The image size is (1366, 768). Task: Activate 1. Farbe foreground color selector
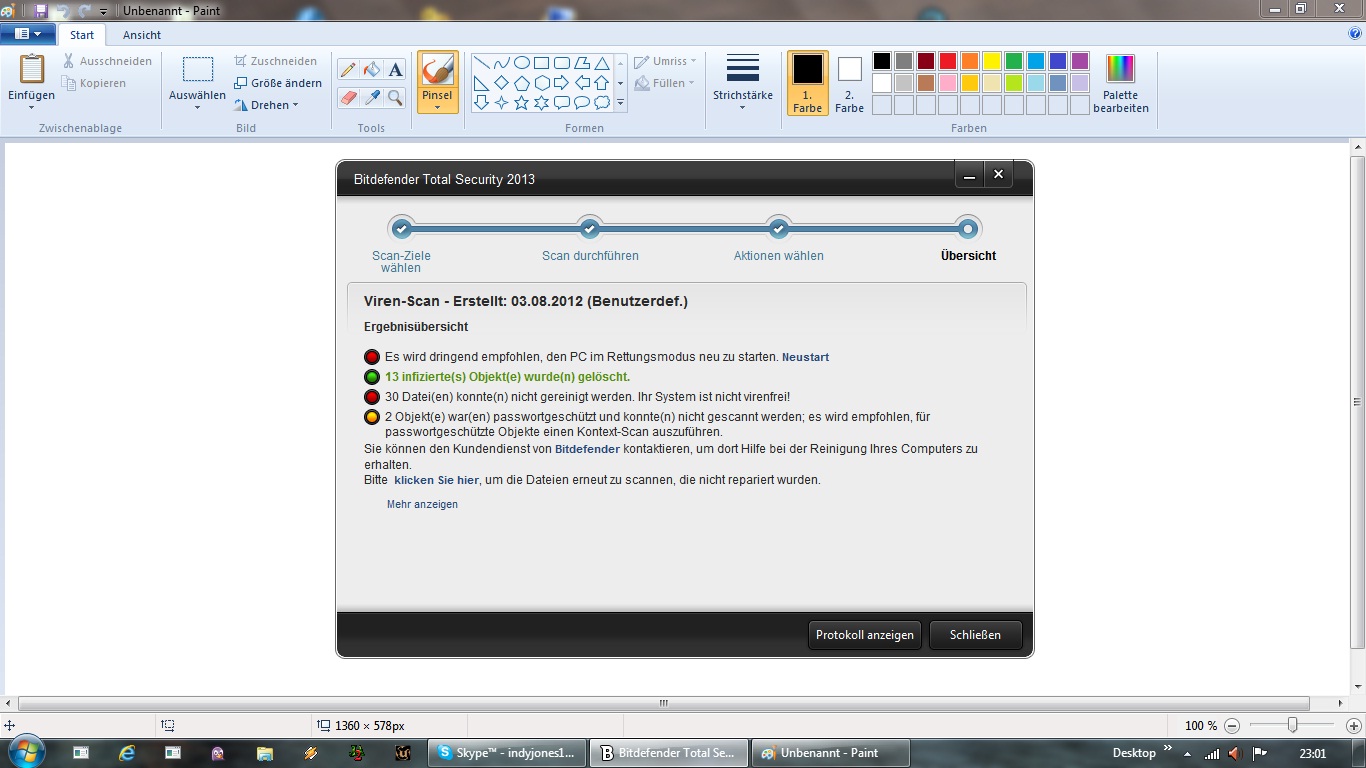point(807,84)
